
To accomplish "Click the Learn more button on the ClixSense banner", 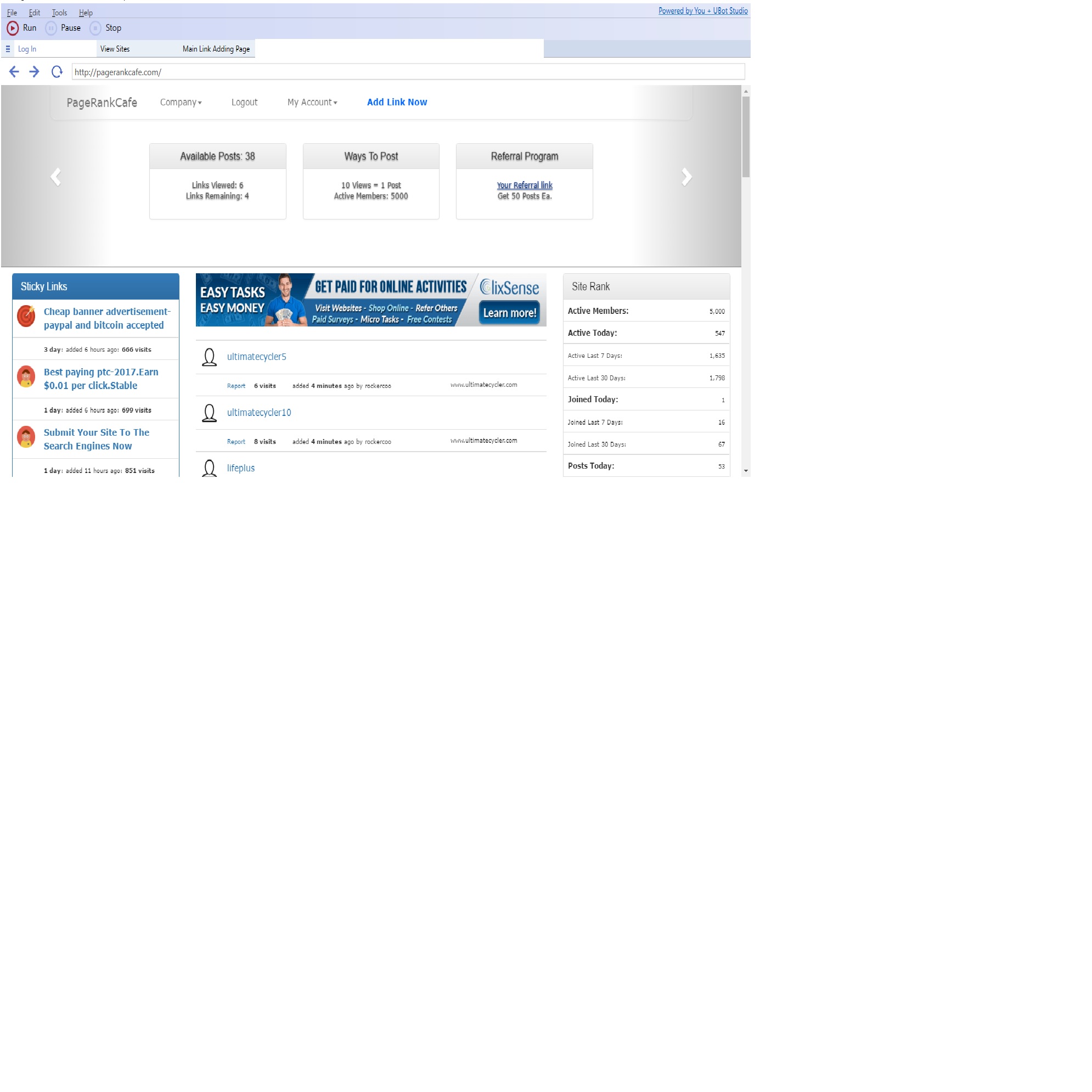I will pos(509,313).
